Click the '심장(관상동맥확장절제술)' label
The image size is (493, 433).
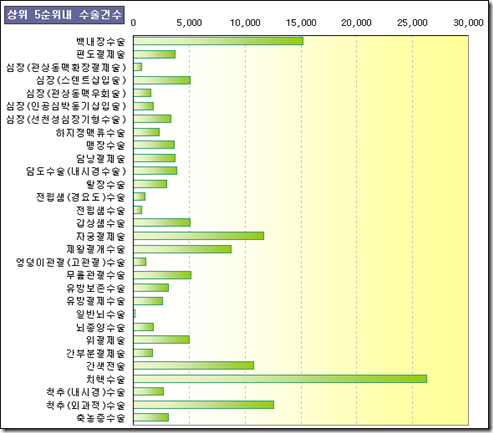(66, 68)
